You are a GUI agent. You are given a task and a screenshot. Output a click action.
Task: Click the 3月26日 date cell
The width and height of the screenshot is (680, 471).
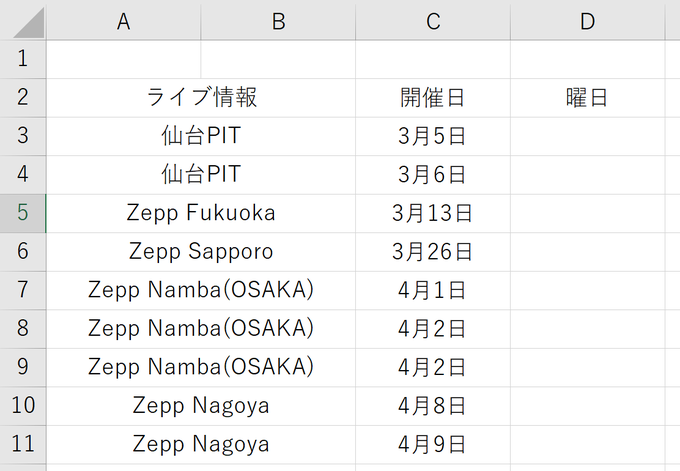(x=432, y=251)
